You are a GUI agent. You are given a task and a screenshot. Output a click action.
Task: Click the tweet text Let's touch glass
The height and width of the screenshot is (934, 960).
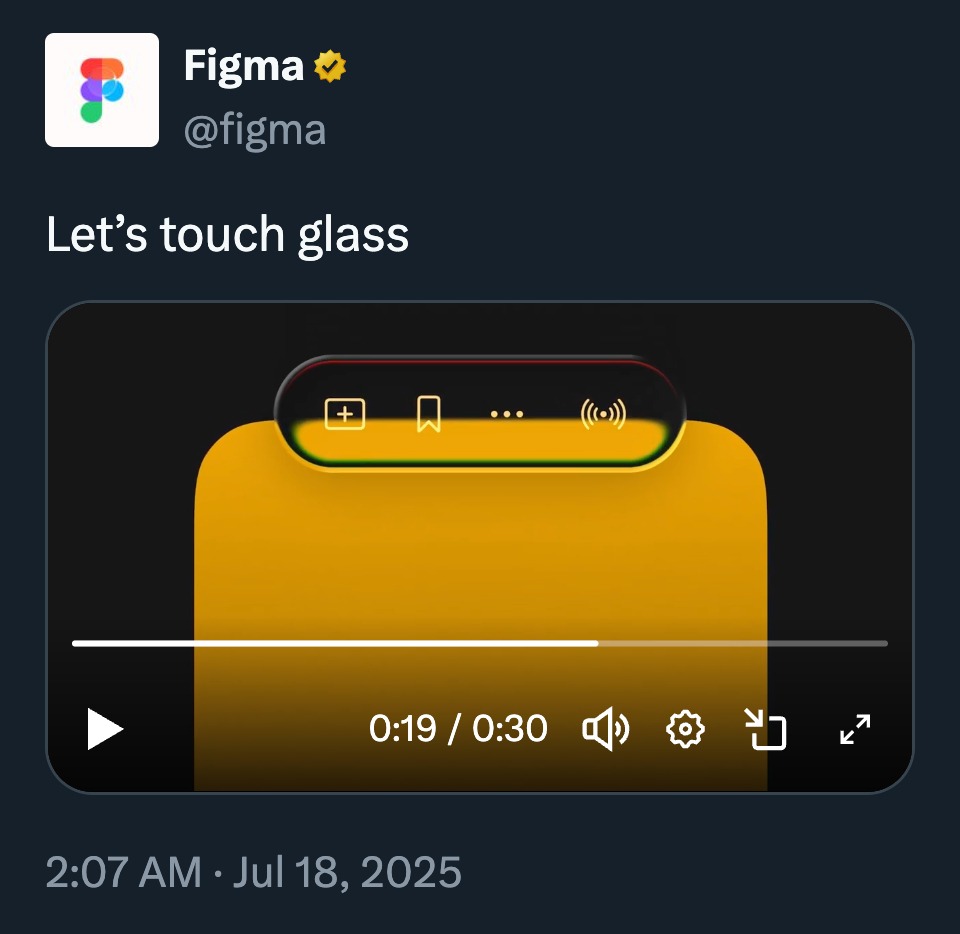(228, 234)
